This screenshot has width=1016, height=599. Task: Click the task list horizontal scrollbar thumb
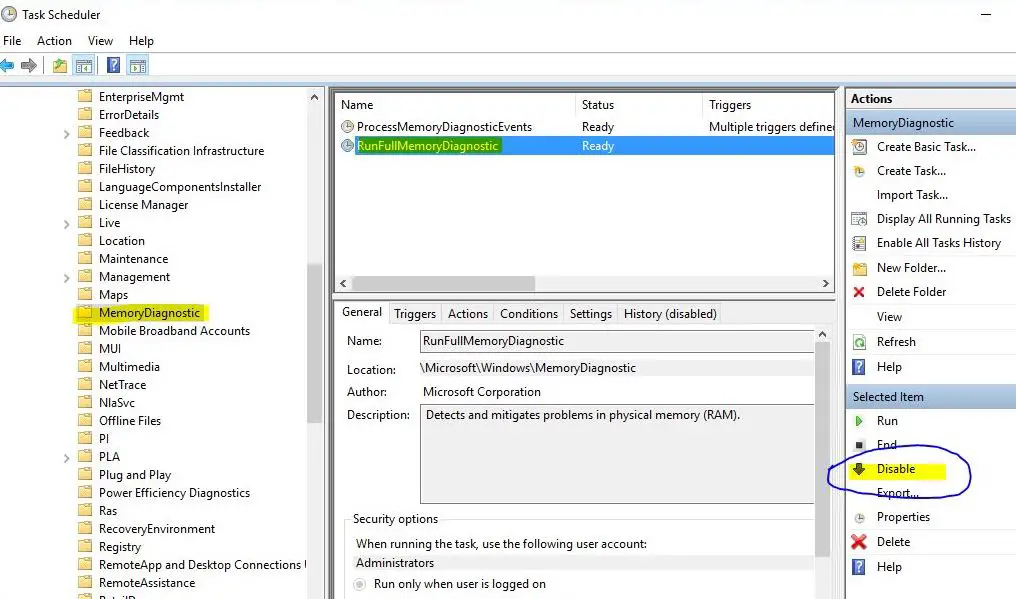click(x=443, y=283)
